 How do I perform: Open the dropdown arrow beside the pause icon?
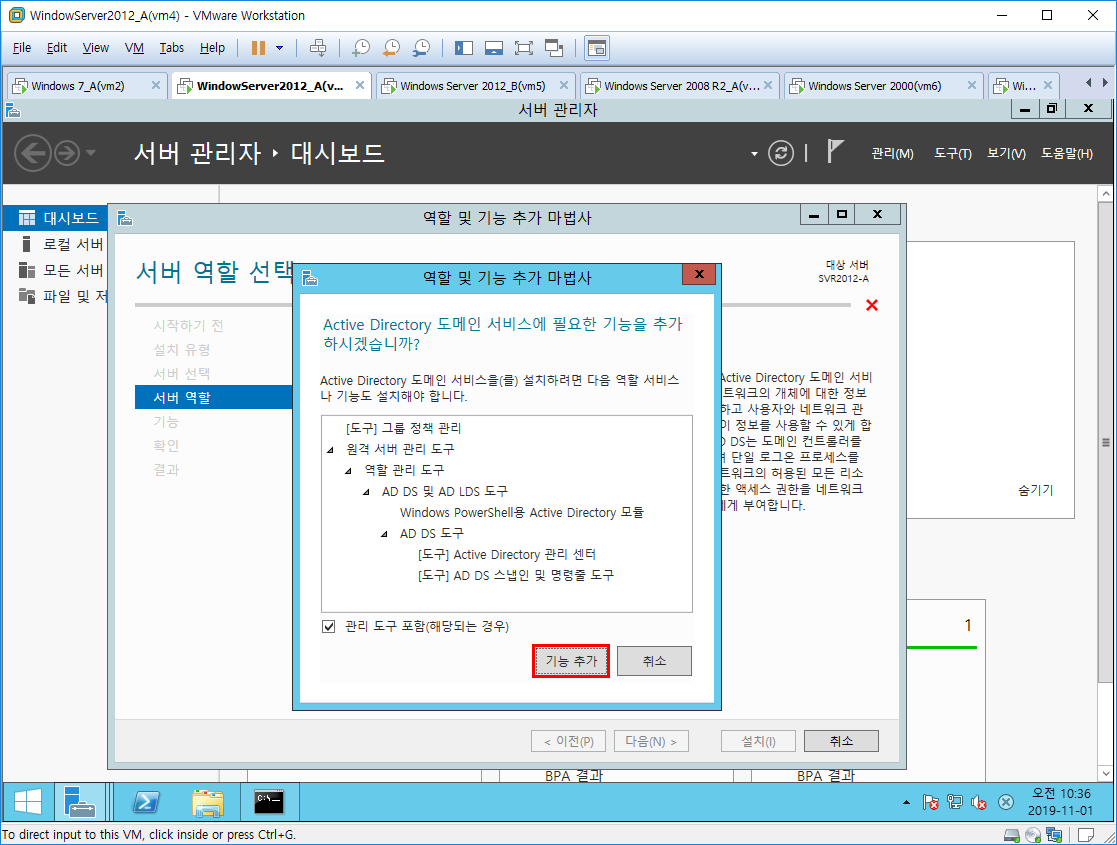279,48
